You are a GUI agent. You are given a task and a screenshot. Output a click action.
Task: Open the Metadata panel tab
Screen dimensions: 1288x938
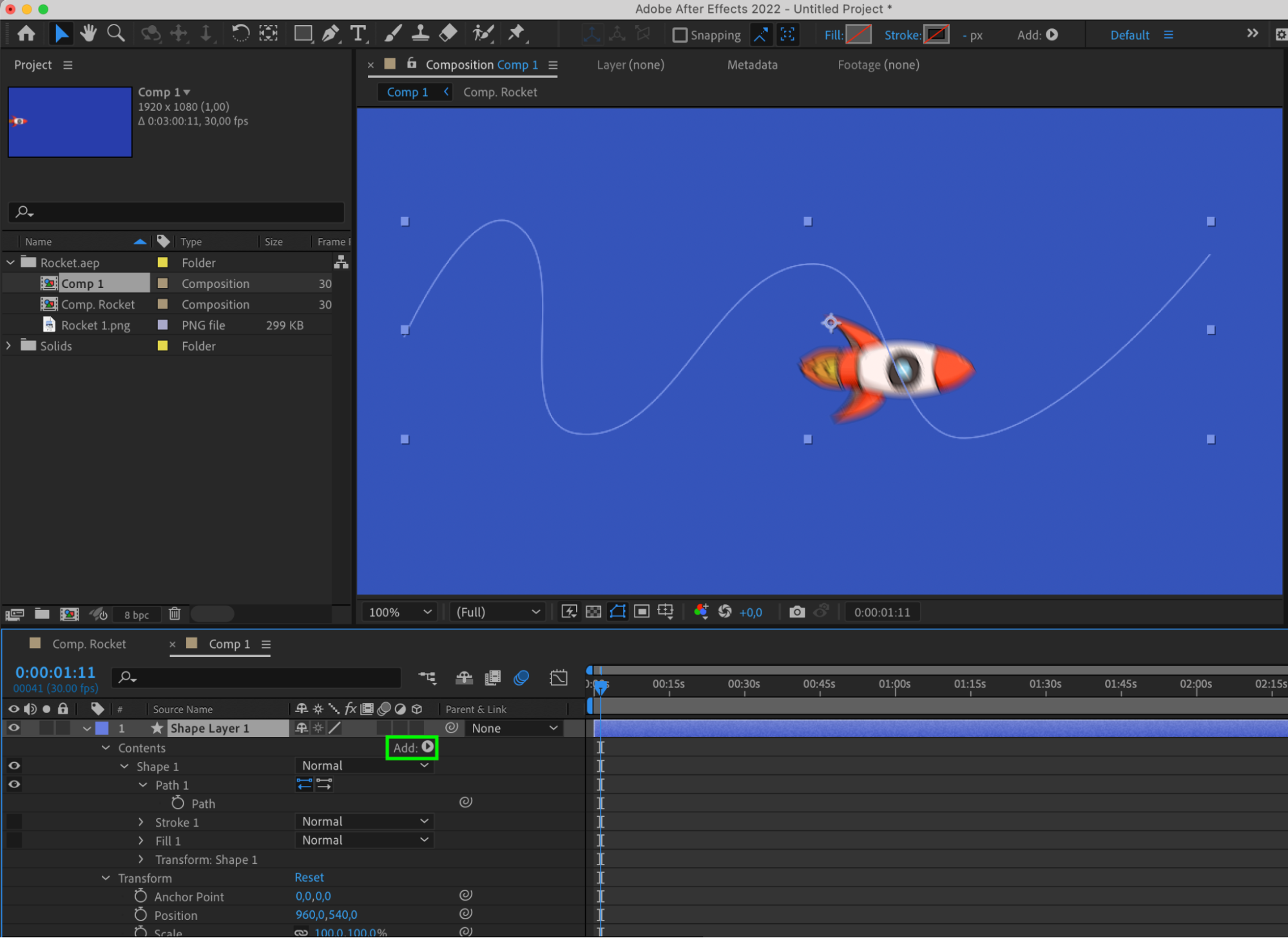[752, 64]
